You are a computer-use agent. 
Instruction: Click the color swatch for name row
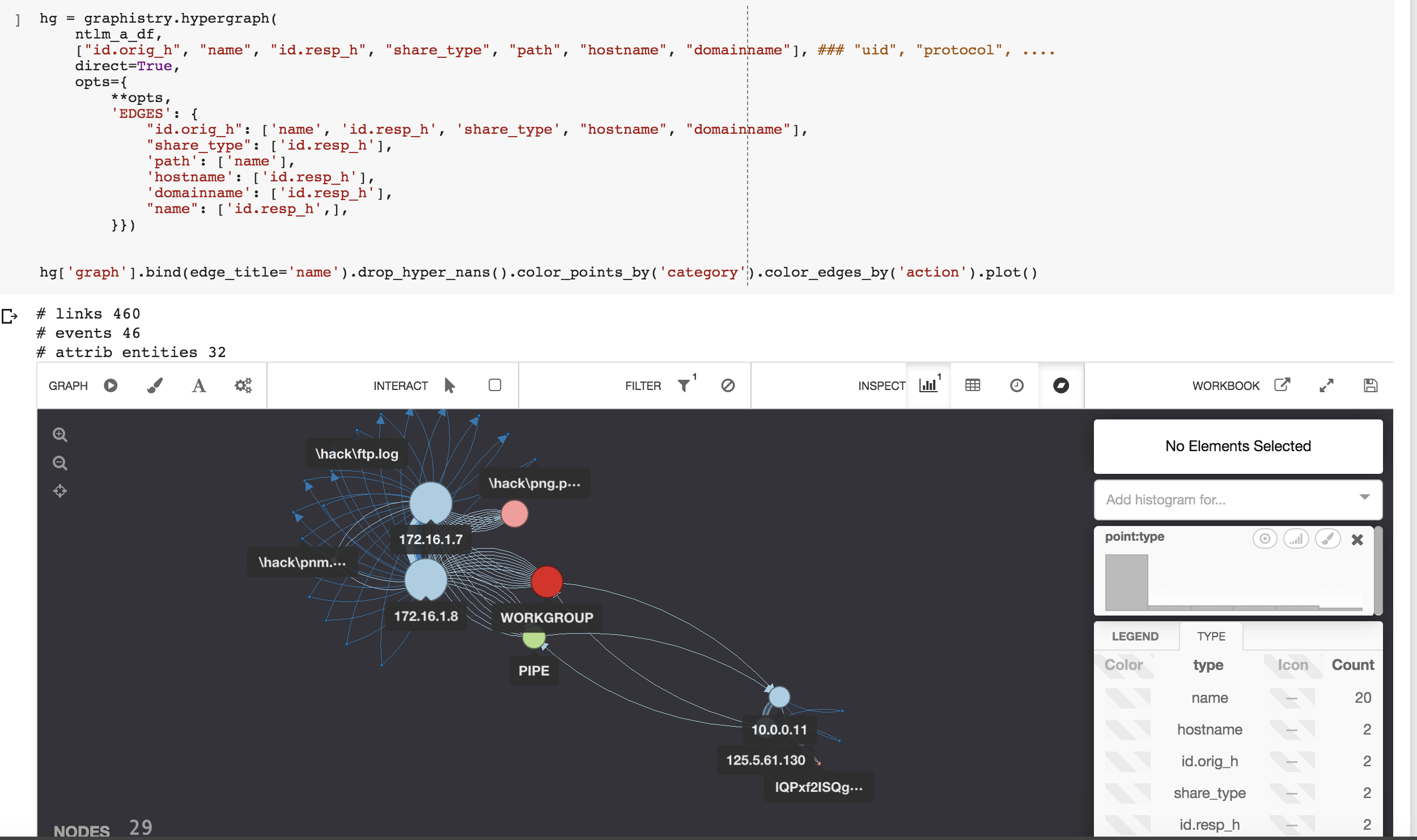click(1127, 698)
